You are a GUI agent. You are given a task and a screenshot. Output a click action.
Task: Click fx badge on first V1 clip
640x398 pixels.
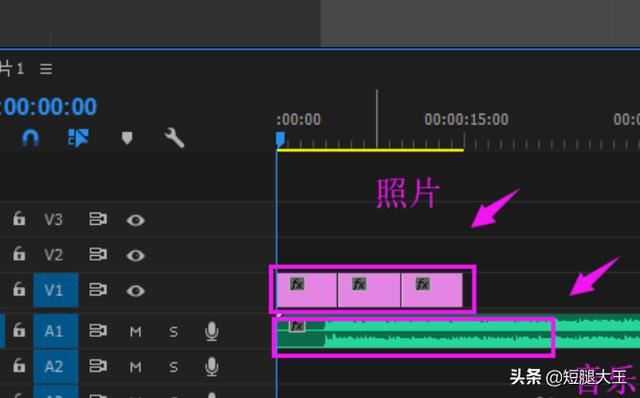(x=297, y=284)
